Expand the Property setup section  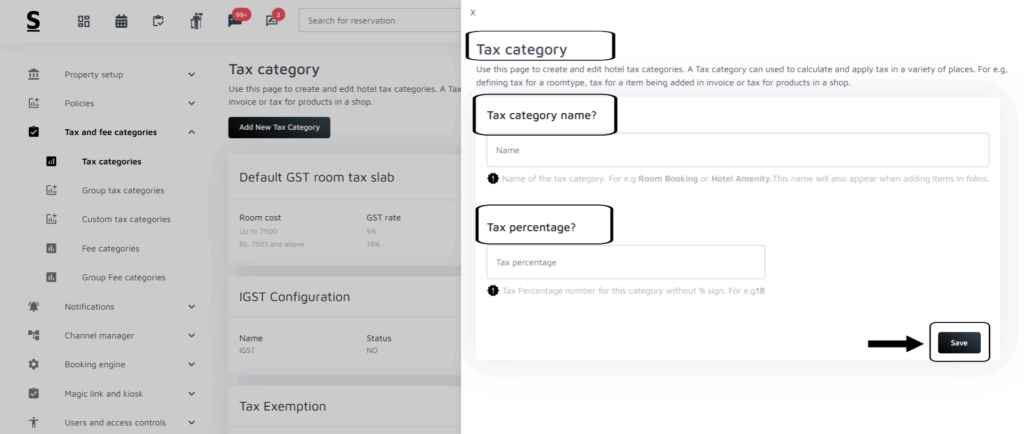coord(191,74)
